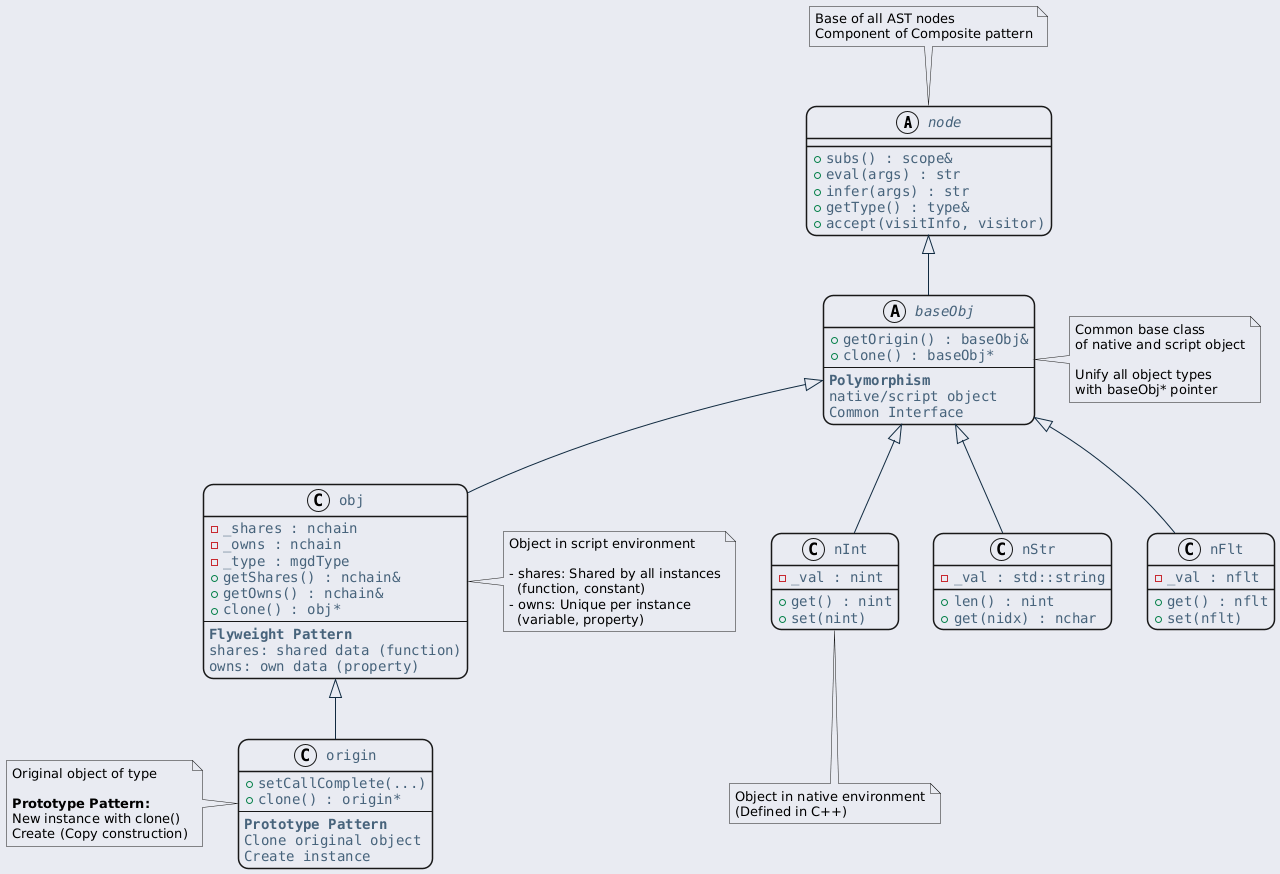The width and height of the screenshot is (1280, 874).
Task: Click the 'C' class icon beside origin
Action: 303,755
